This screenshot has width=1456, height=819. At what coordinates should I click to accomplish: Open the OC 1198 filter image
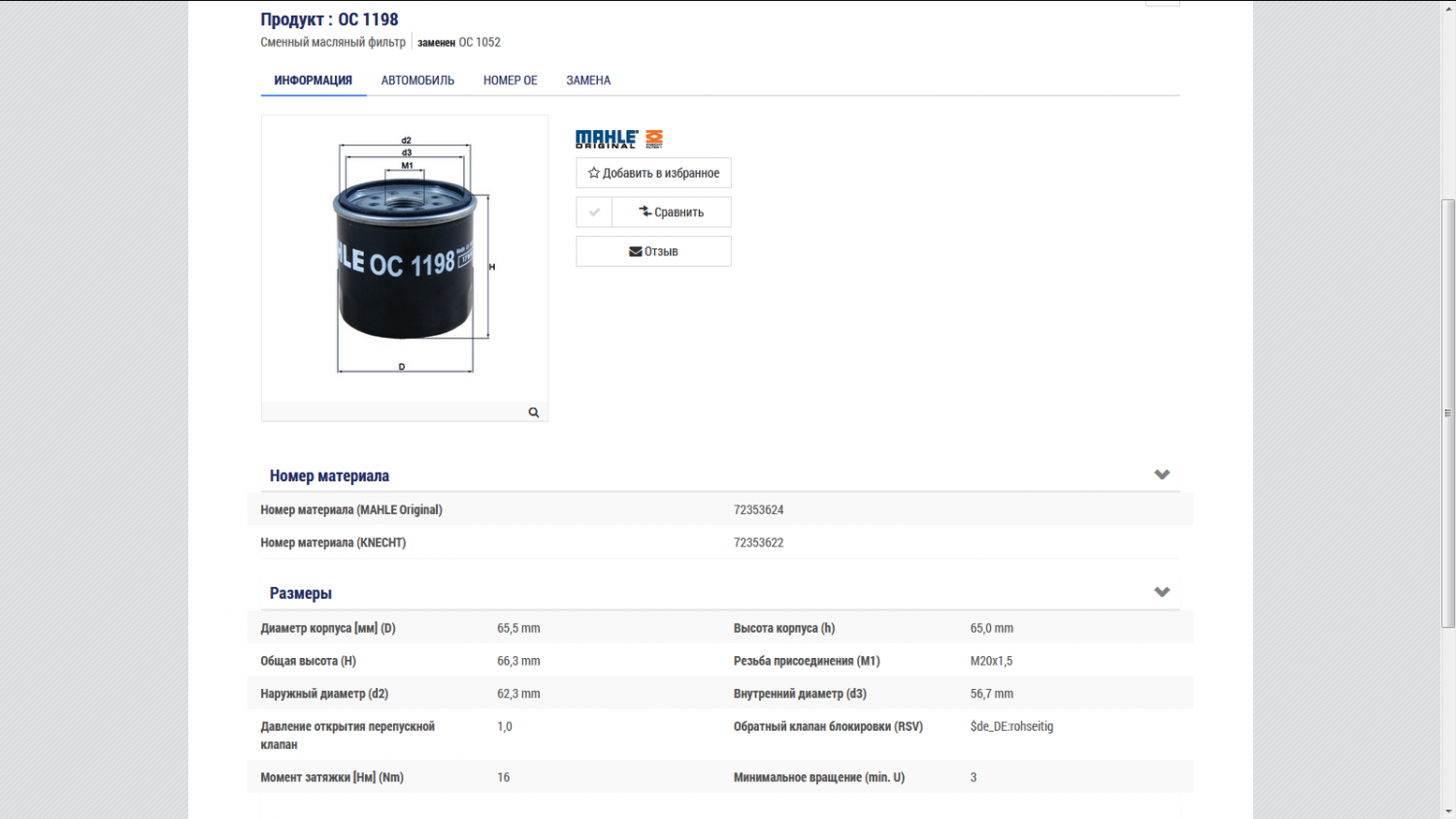click(x=405, y=258)
